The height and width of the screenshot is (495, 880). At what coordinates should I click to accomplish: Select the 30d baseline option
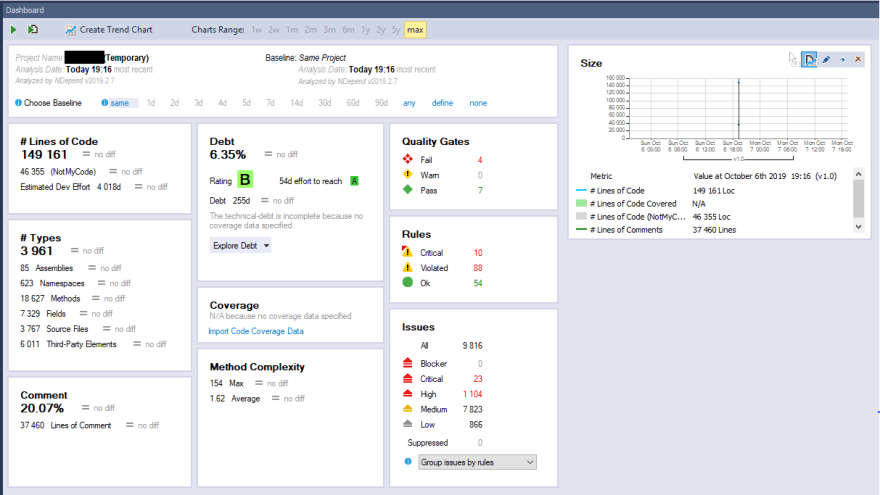(324, 103)
